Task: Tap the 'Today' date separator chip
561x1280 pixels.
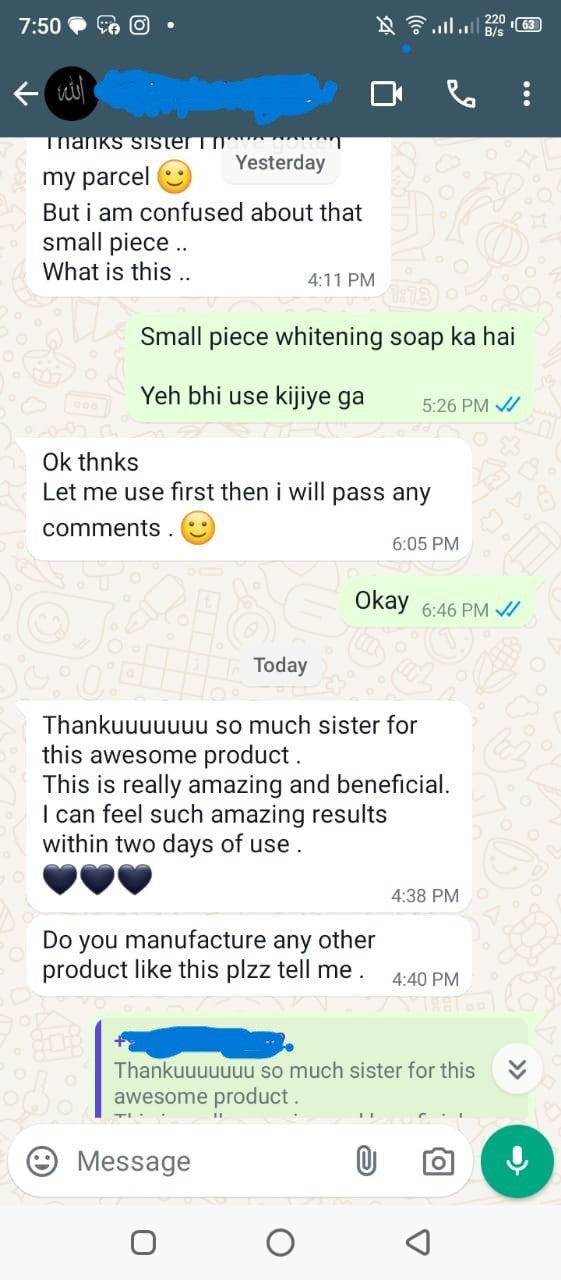Action: [x=280, y=665]
